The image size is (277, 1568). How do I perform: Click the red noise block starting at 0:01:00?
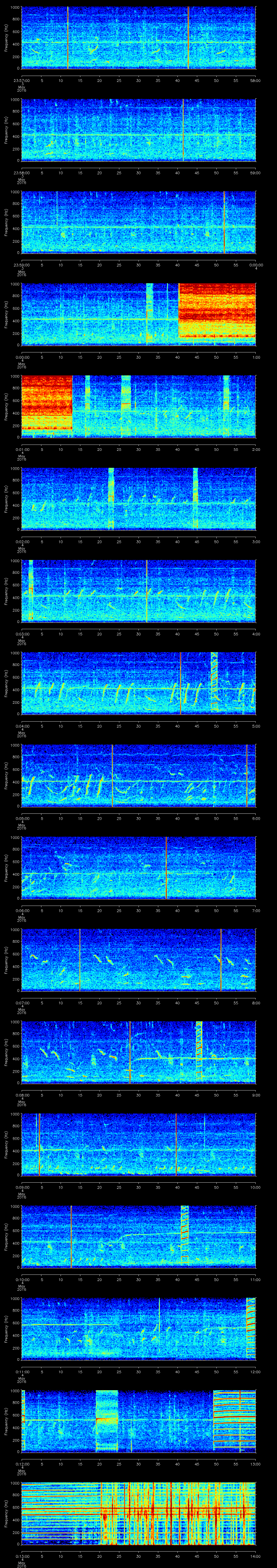click(x=47, y=403)
